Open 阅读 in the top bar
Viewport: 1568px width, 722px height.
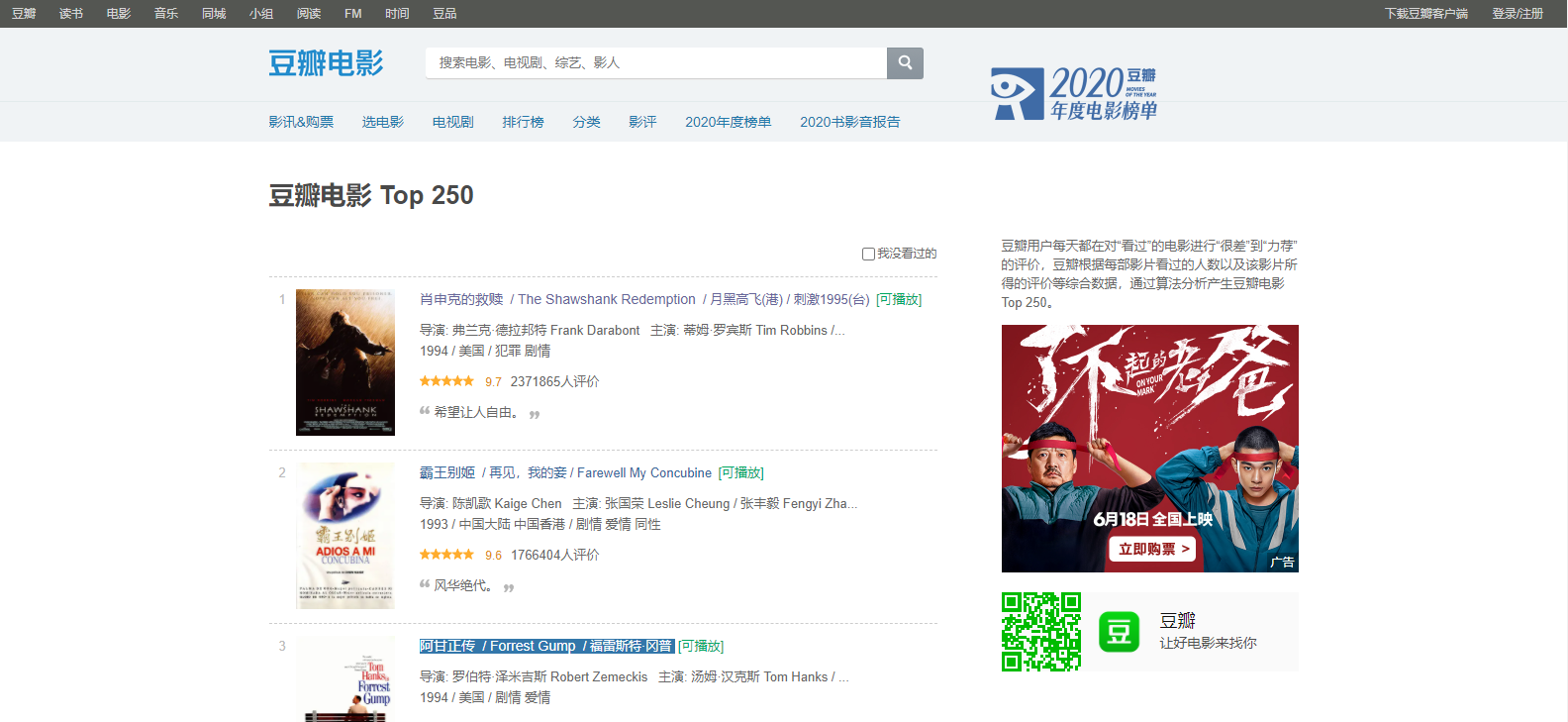309,14
